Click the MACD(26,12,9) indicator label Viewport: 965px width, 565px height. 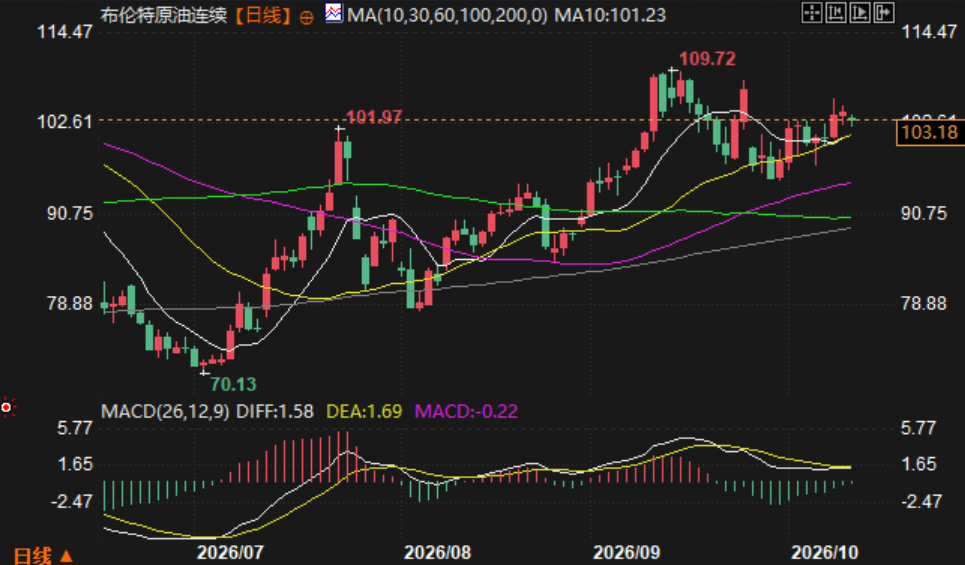tap(165, 411)
